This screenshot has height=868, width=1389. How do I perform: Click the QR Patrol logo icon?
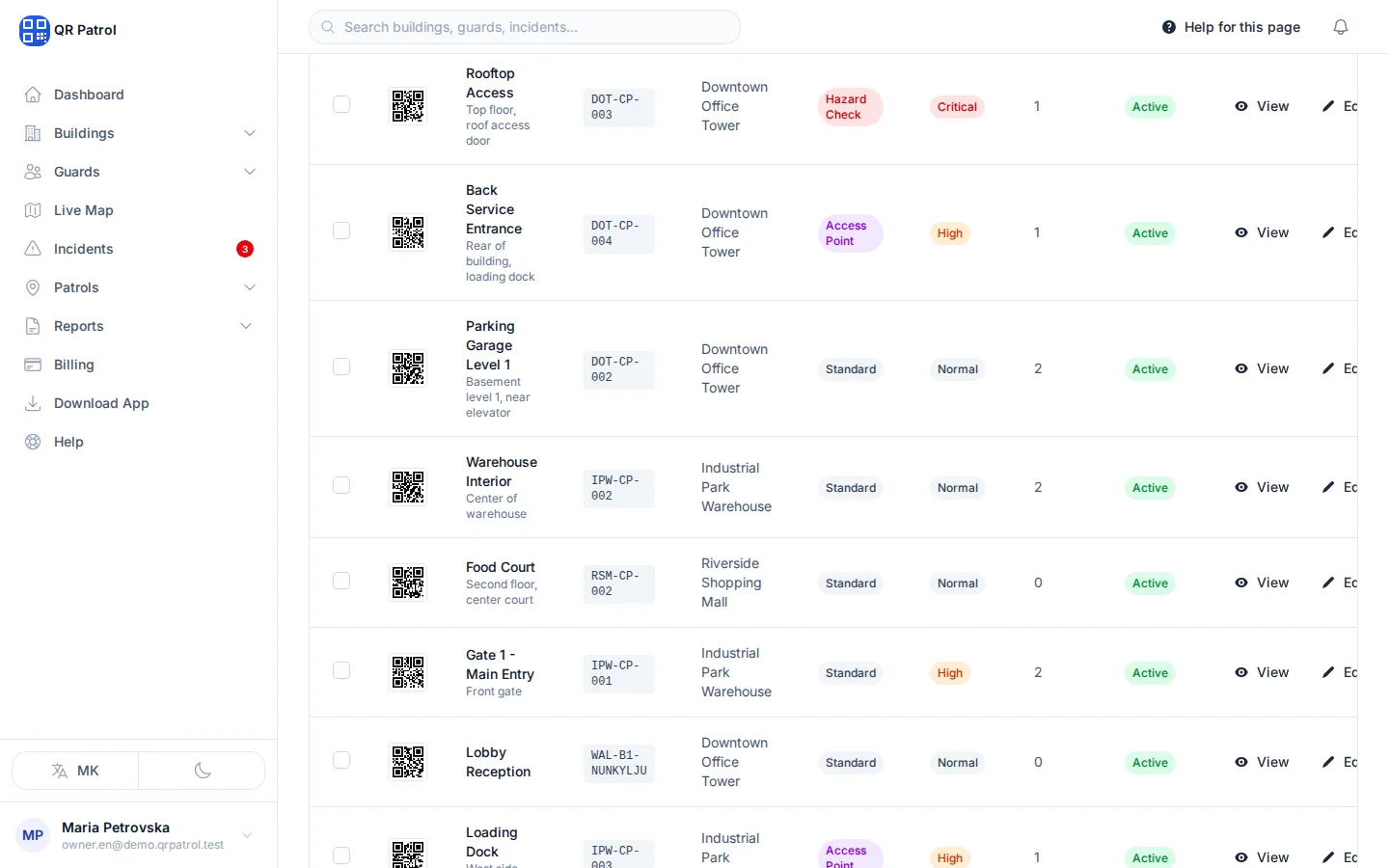coord(34,30)
